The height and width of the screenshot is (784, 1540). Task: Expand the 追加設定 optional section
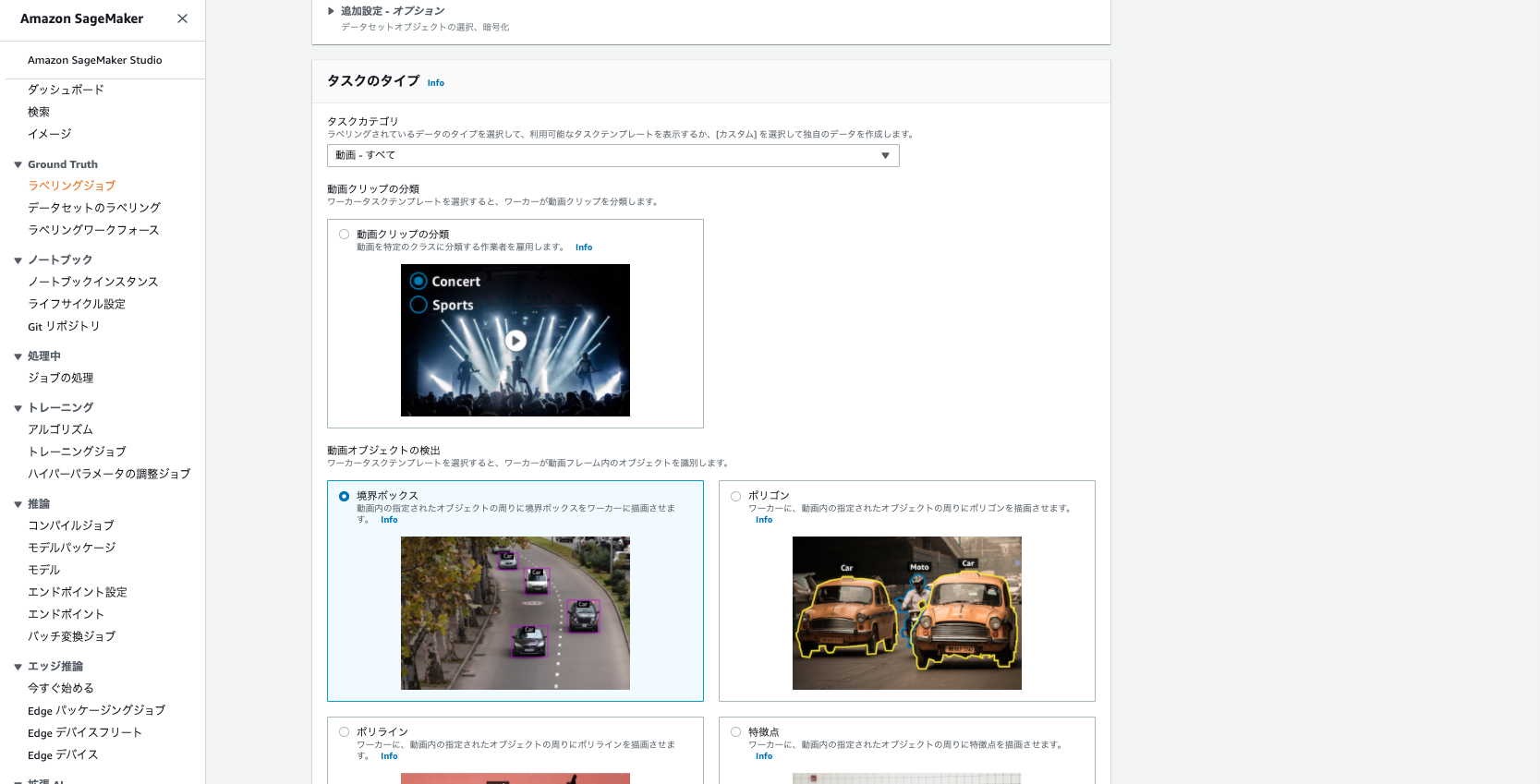pyautogui.click(x=331, y=11)
